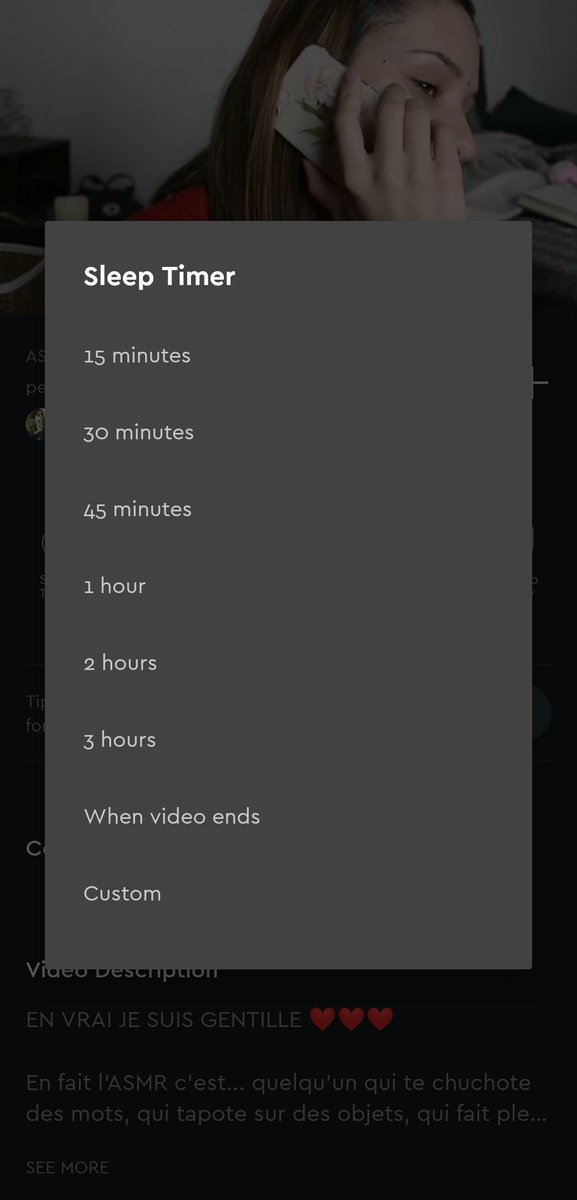Tap the ASMR description paragraph text
This screenshot has height=1200, width=577.
click(287, 1098)
